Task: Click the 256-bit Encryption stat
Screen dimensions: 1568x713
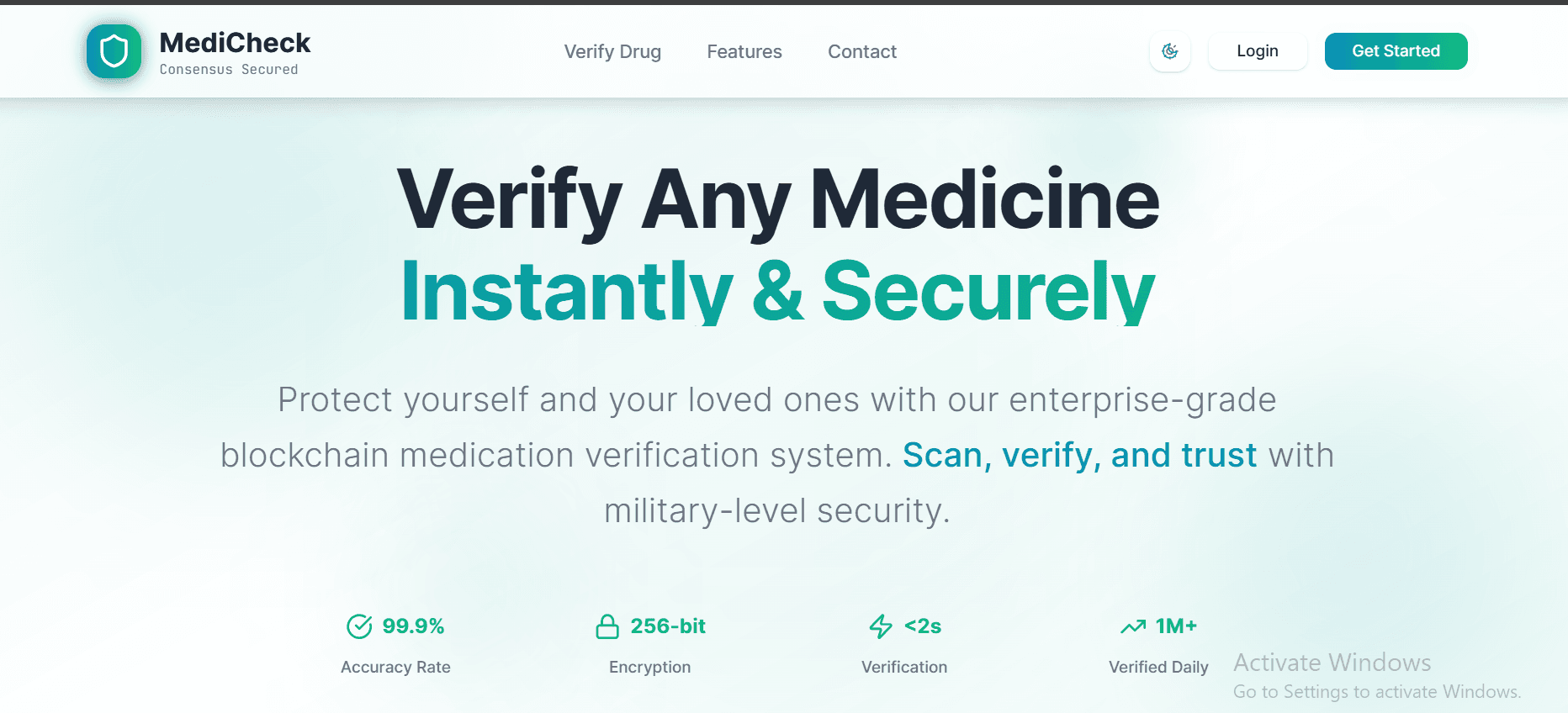Action: tap(649, 645)
